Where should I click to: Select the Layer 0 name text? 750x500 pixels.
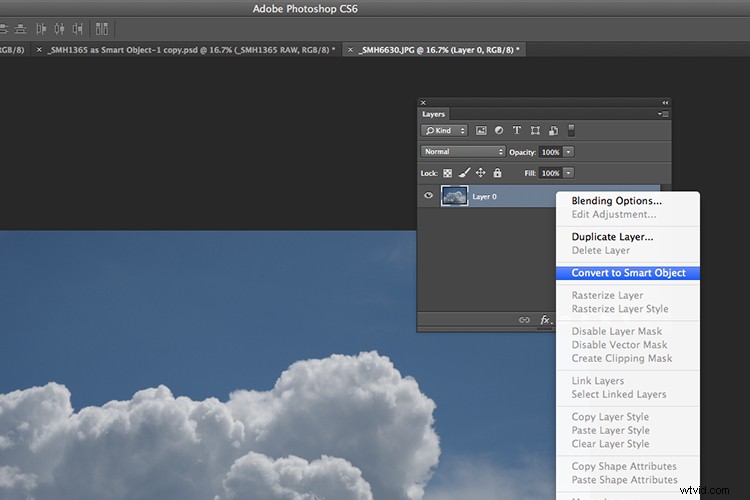point(484,197)
